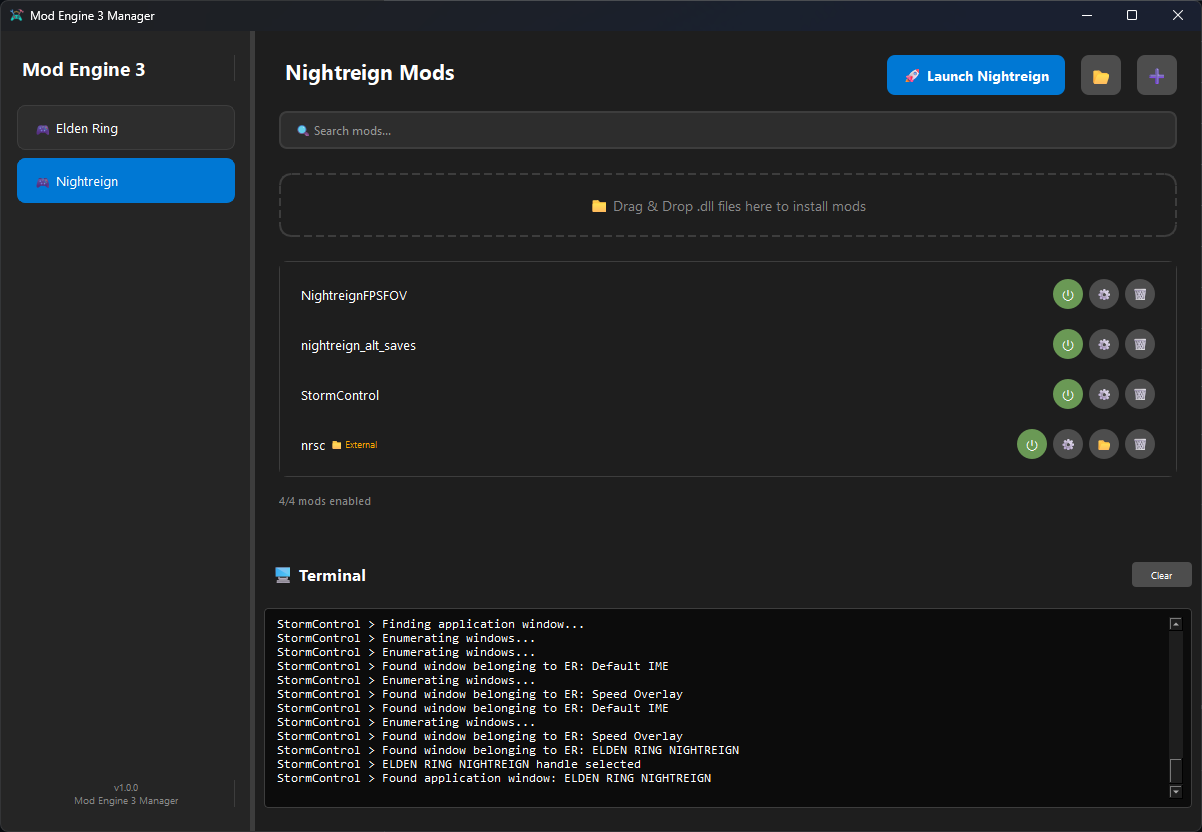Viewport: 1202px width, 832px height.
Task: Click terminal line 'Finding application window...'
Action: pyautogui.click(x=431, y=624)
